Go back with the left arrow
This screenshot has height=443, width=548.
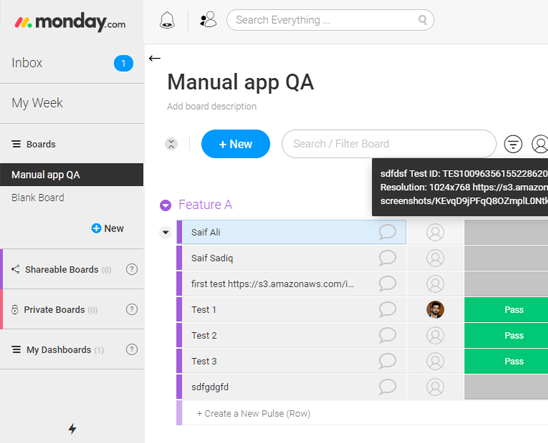point(154,58)
